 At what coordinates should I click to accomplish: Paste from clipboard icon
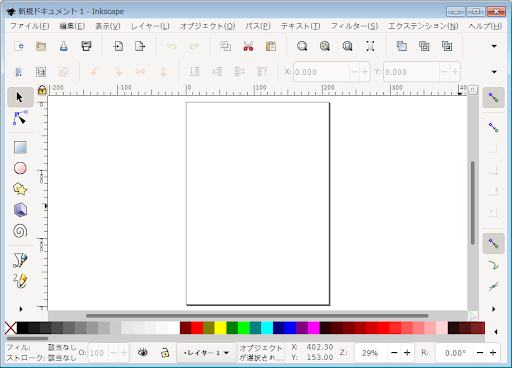pyautogui.click(x=271, y=46)
